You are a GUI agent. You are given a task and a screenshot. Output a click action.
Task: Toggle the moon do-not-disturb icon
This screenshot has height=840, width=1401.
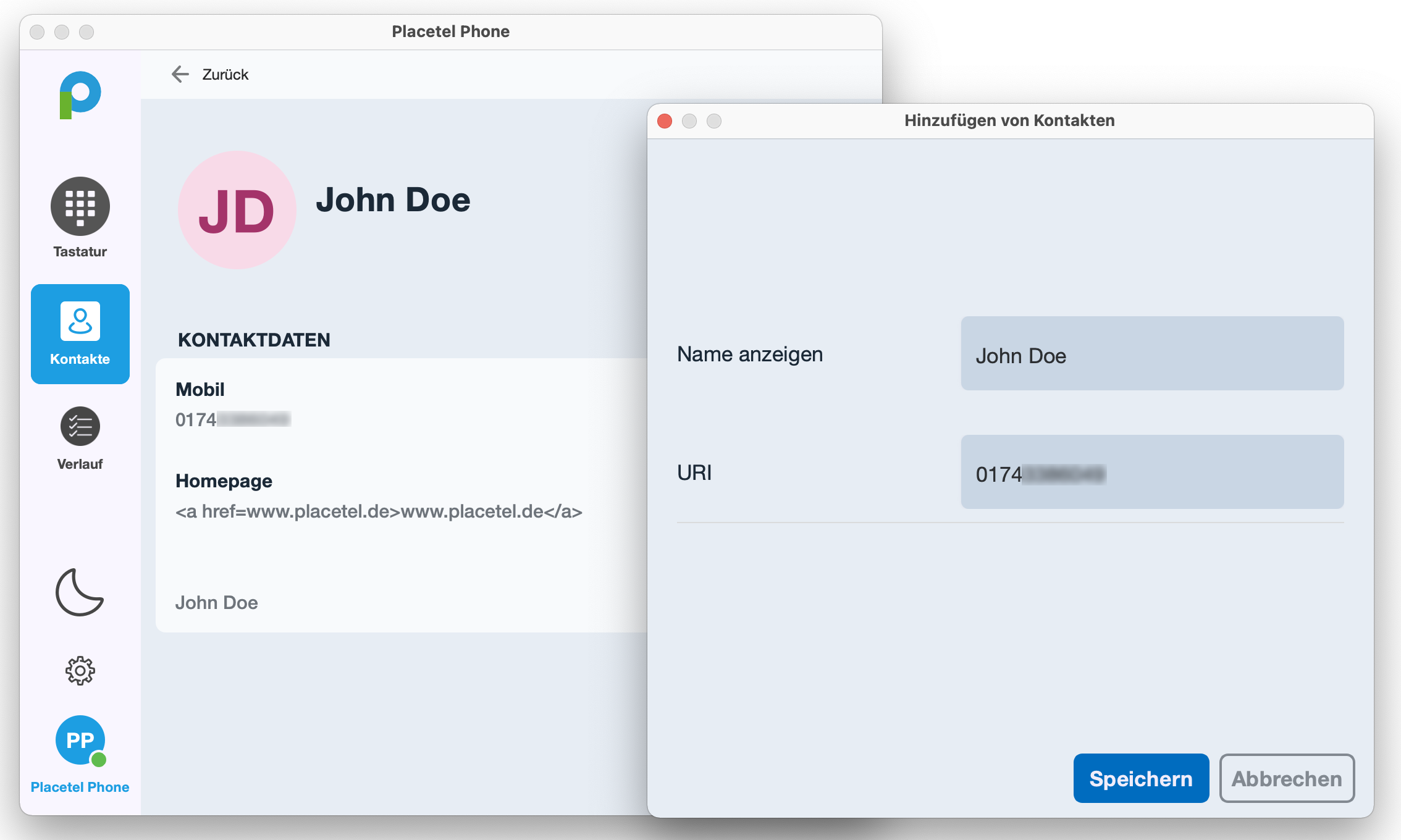click(79, 592)
